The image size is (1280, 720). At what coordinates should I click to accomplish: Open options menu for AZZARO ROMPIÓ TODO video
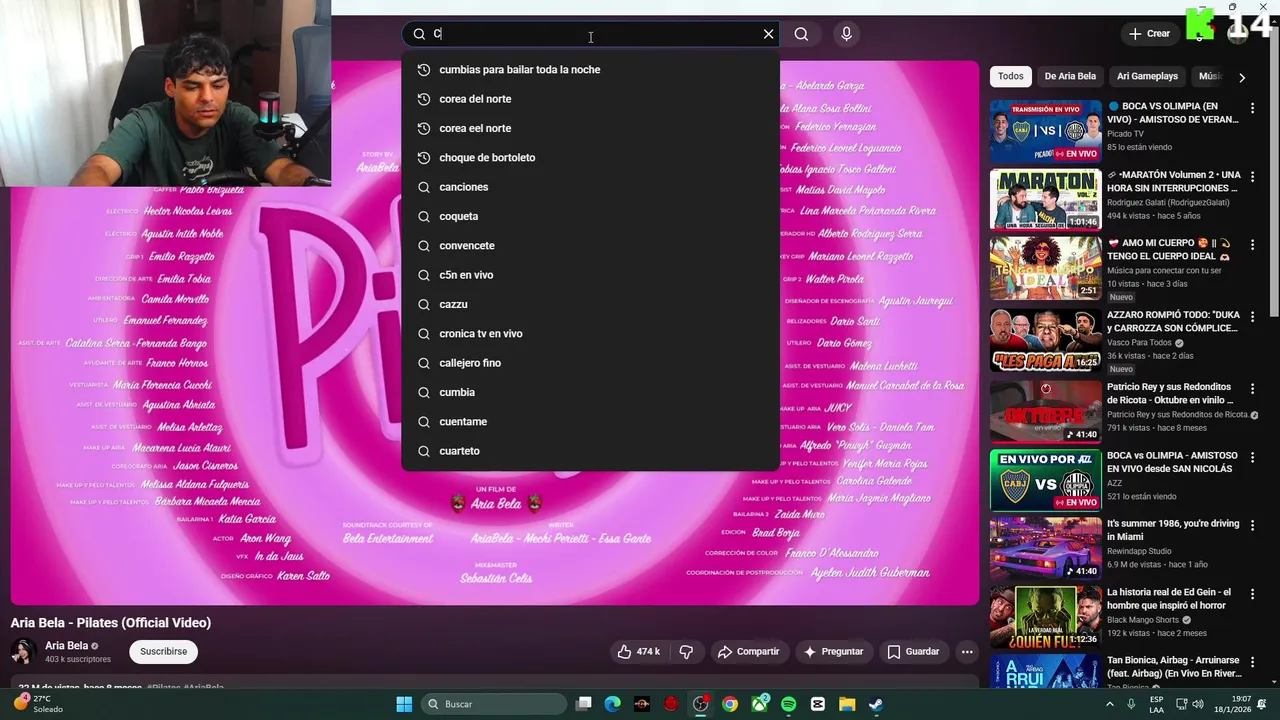tap(1252, 316)
